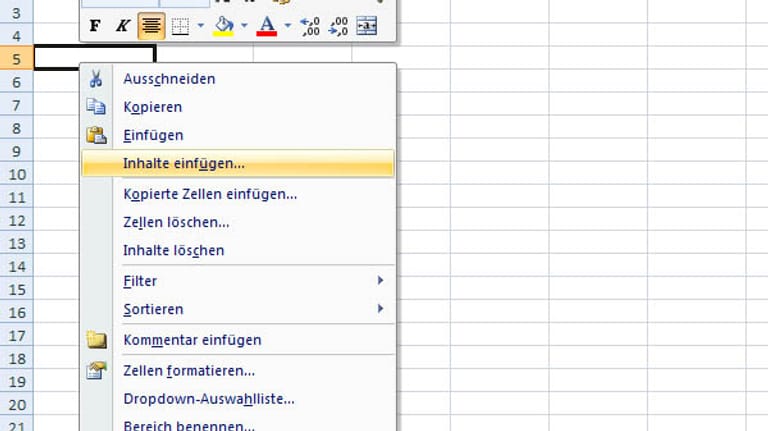Apply bottom border with the borders icon
768x431 pixels.
pyautogui.click(x=180, y=26)
